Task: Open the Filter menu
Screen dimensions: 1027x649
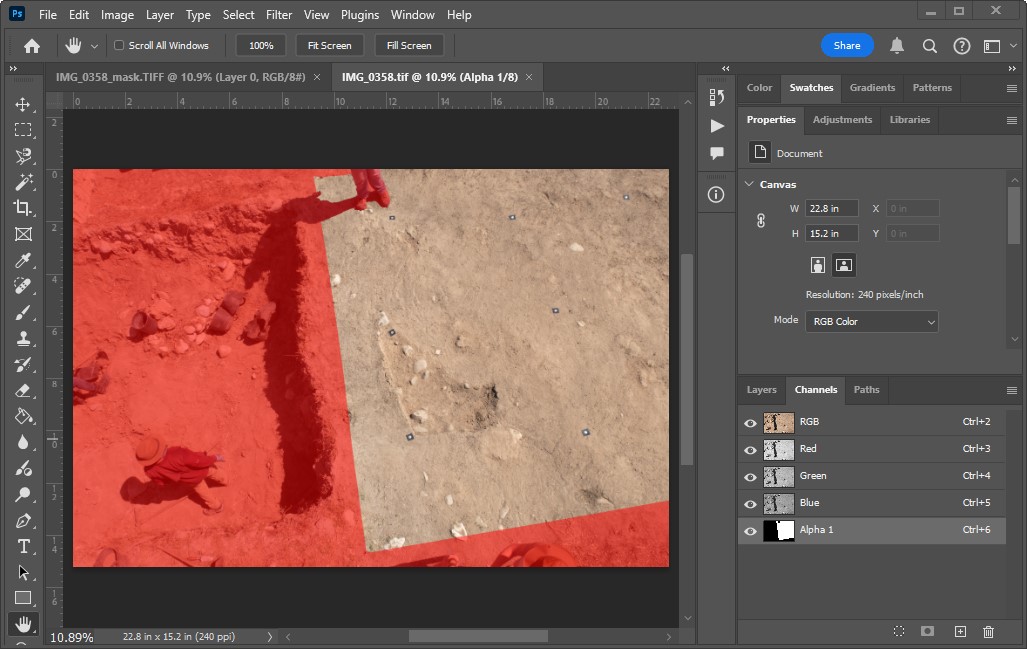Action: coord(279,15)
